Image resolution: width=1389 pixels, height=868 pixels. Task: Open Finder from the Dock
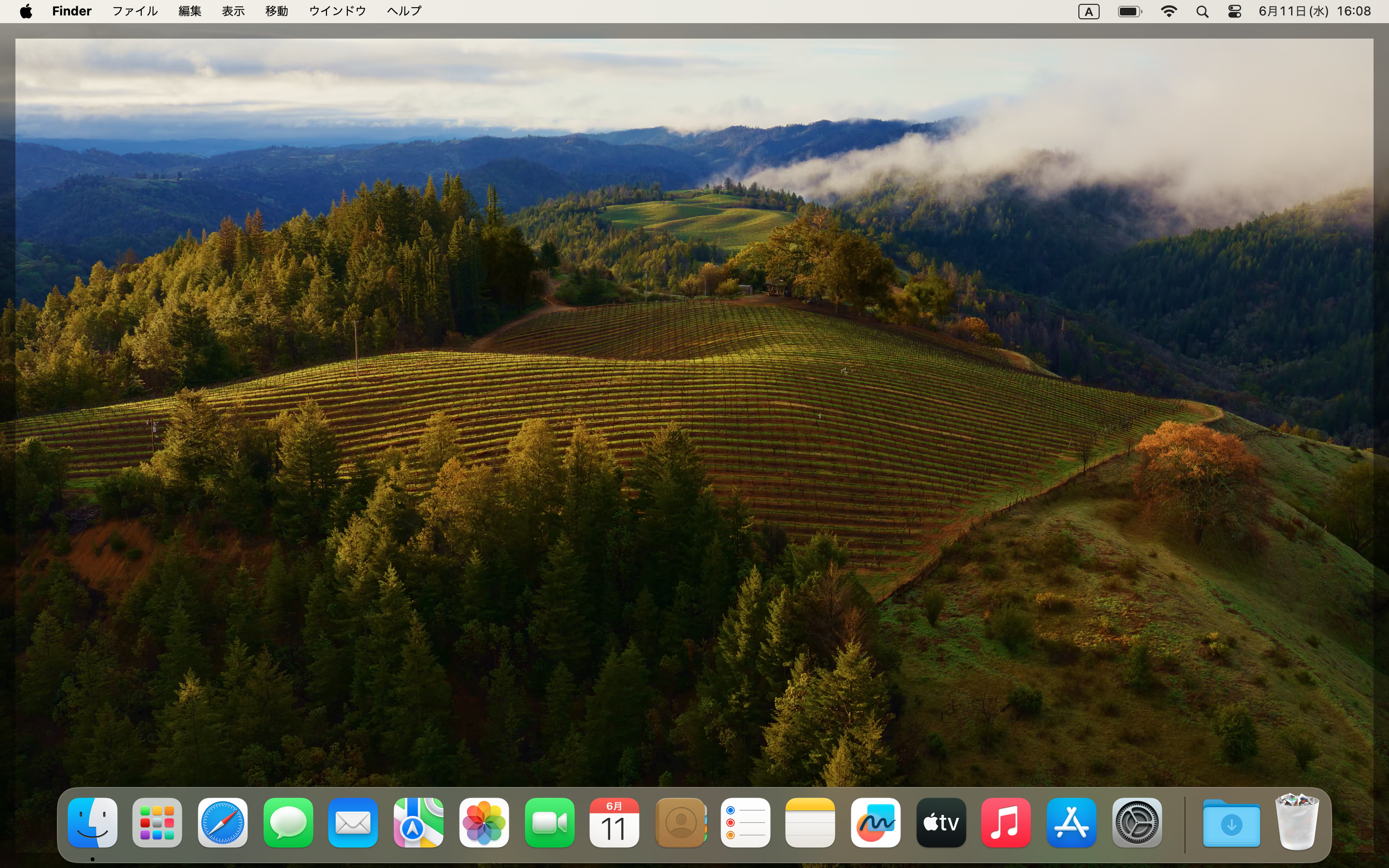click(93, 823)
